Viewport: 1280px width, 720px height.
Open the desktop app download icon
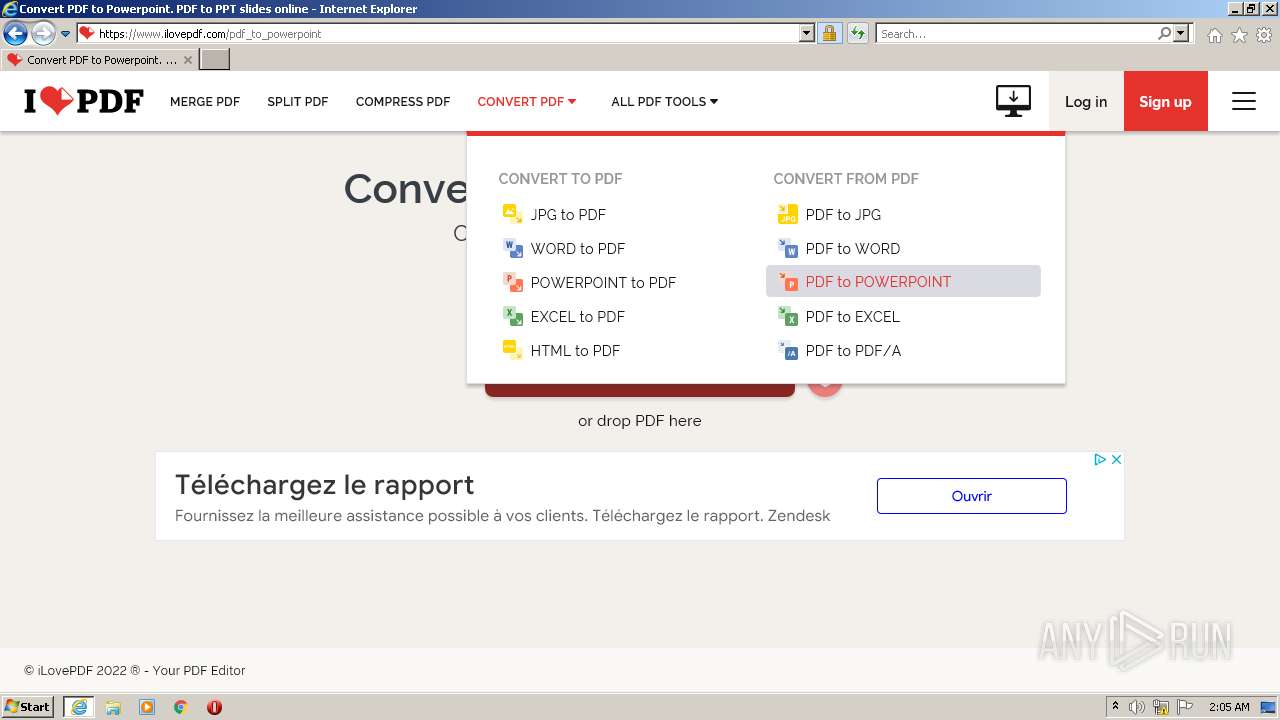coord(1013,101)
